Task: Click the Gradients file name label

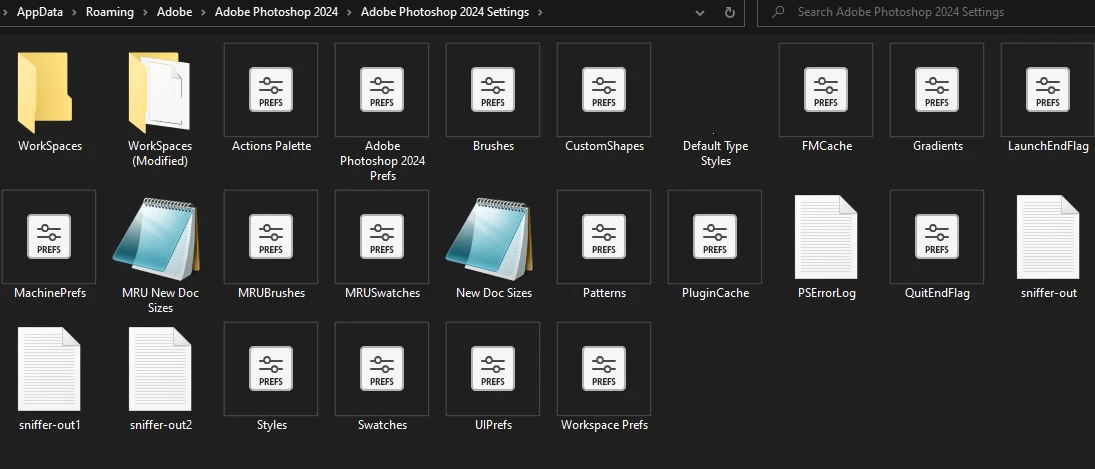Action: point(938,146)
